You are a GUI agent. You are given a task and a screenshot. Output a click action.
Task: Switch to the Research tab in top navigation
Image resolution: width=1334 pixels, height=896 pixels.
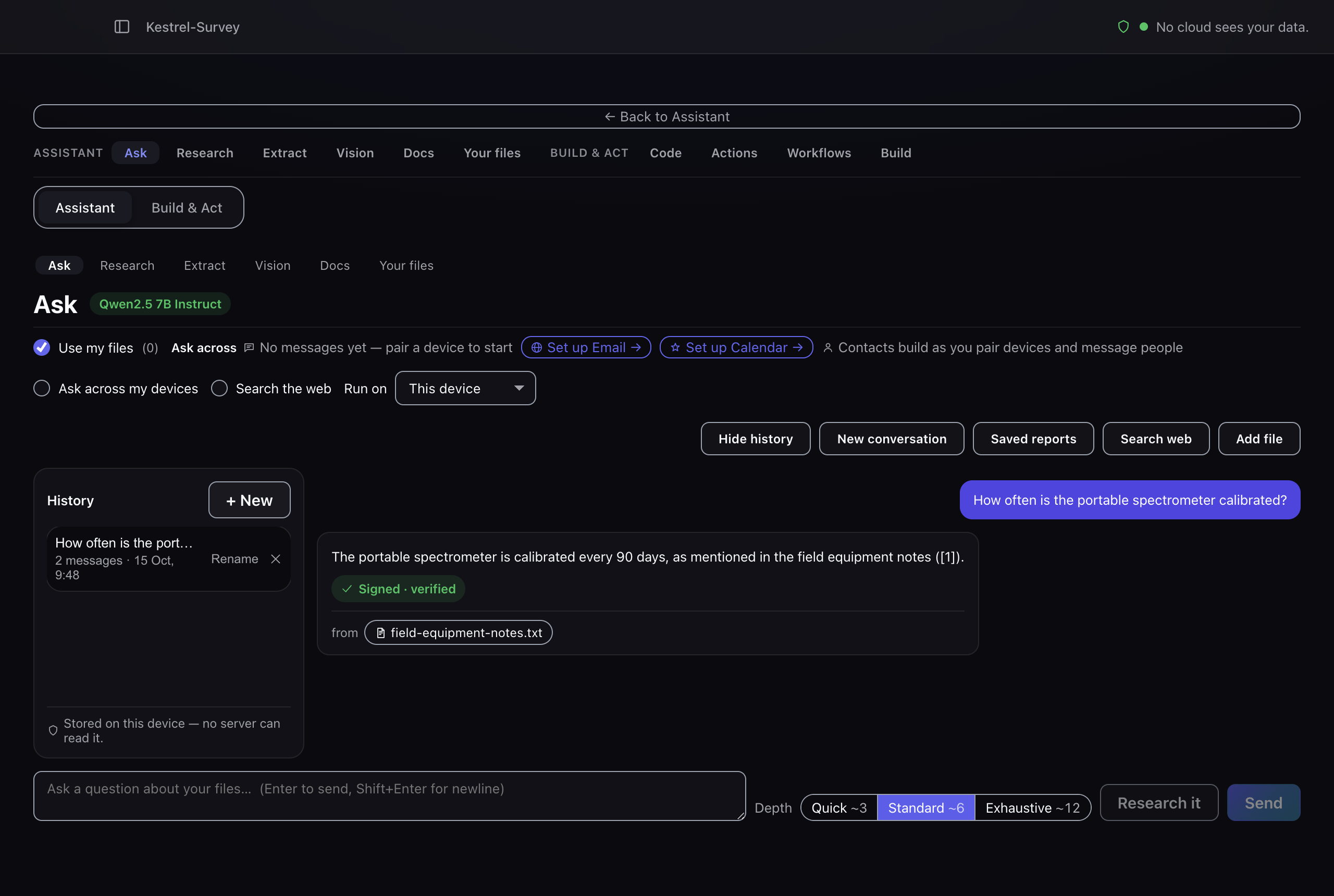click(x=205, y=153)
